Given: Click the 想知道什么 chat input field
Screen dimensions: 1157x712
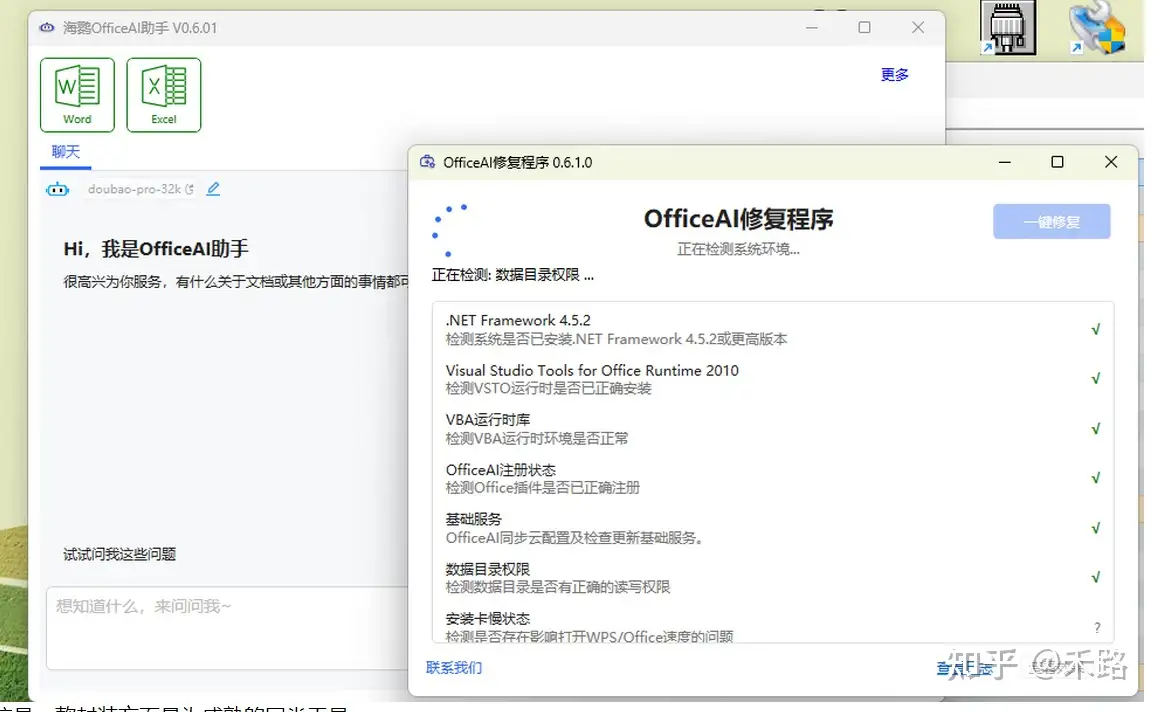Looking at the screenshot, I should tap(227, 628).
